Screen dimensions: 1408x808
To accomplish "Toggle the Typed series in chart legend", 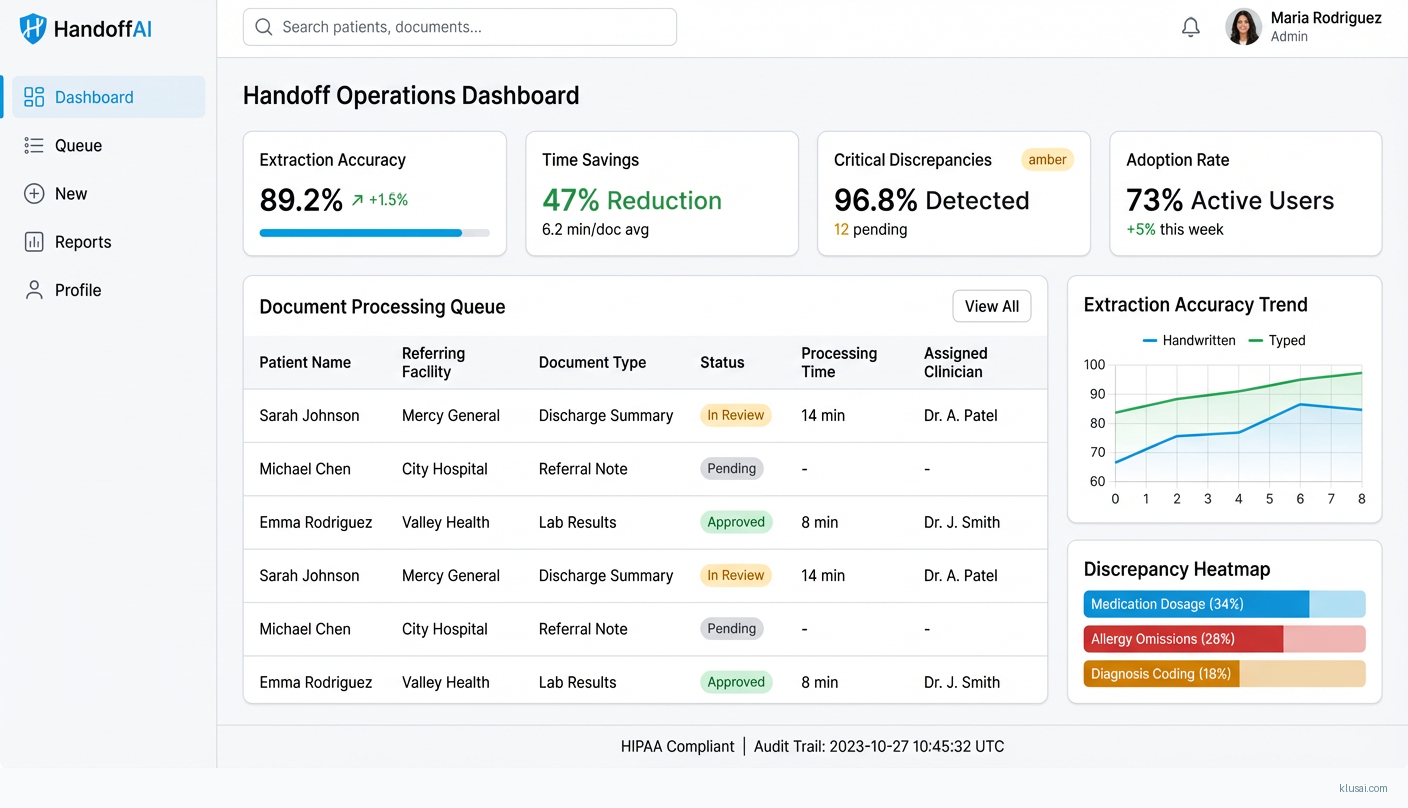I will tap(1277, 340).
